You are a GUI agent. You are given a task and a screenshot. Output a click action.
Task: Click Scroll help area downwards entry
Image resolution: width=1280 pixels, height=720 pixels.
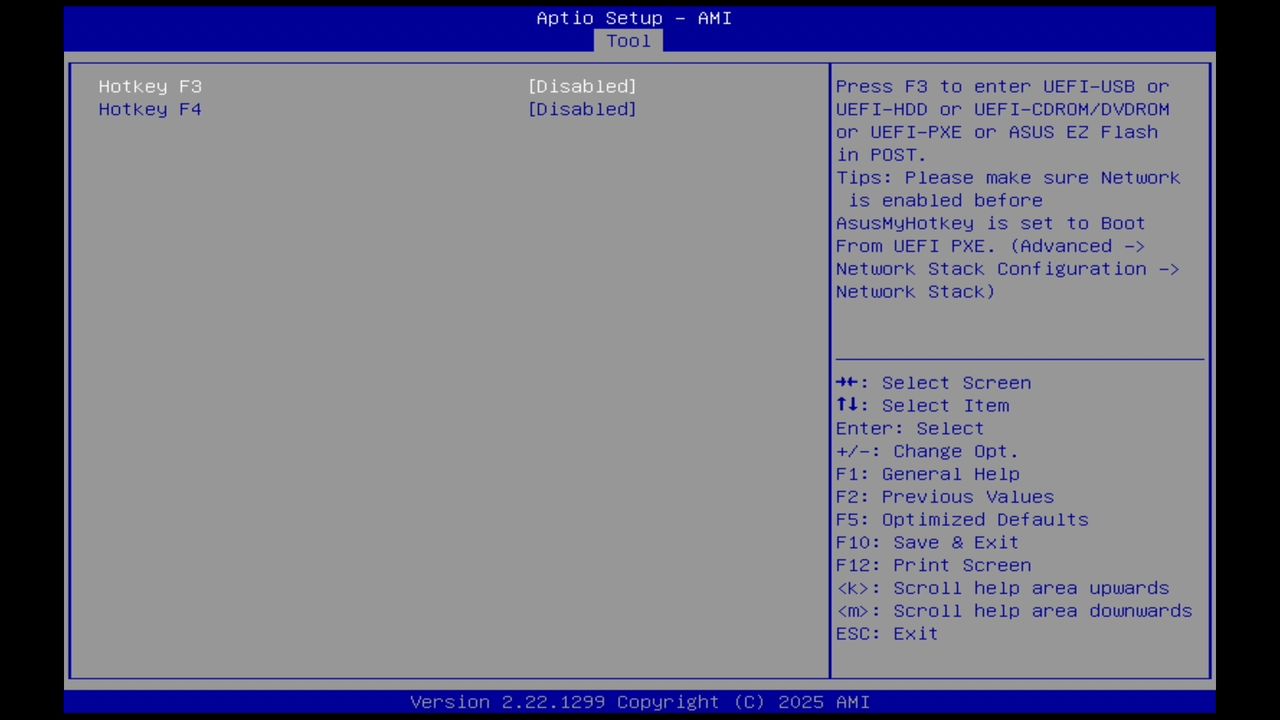coord(1013,611)
